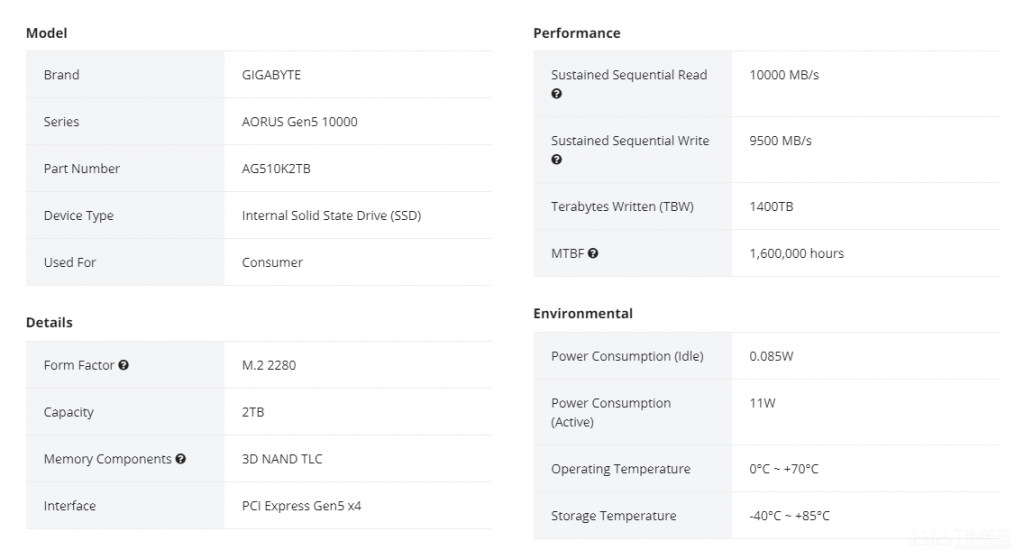The image size is (1024, 559).
Task: Click the M.2 2280 form factor value
Action: (x=269, y=365)
